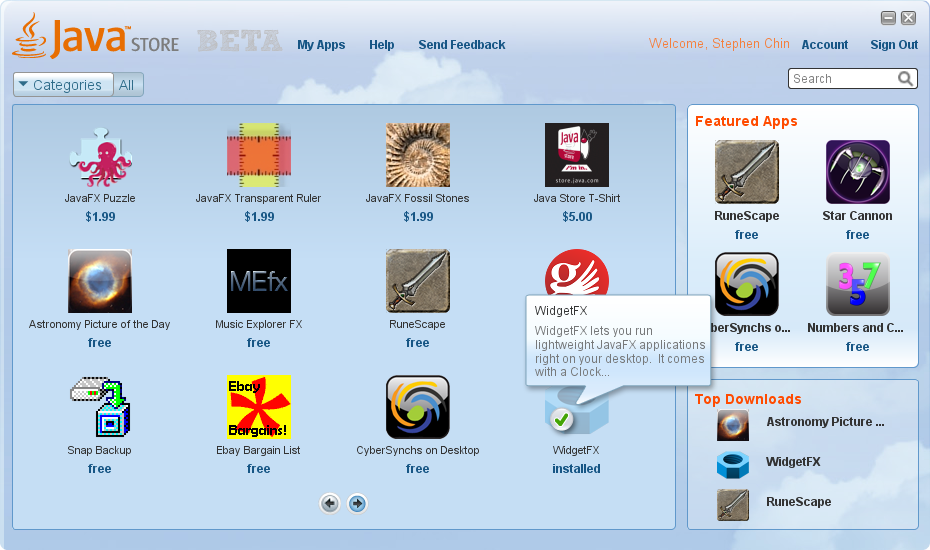Open the red circular g app icon
This screenshot has height=550, width=930.
tap(577, 272)
